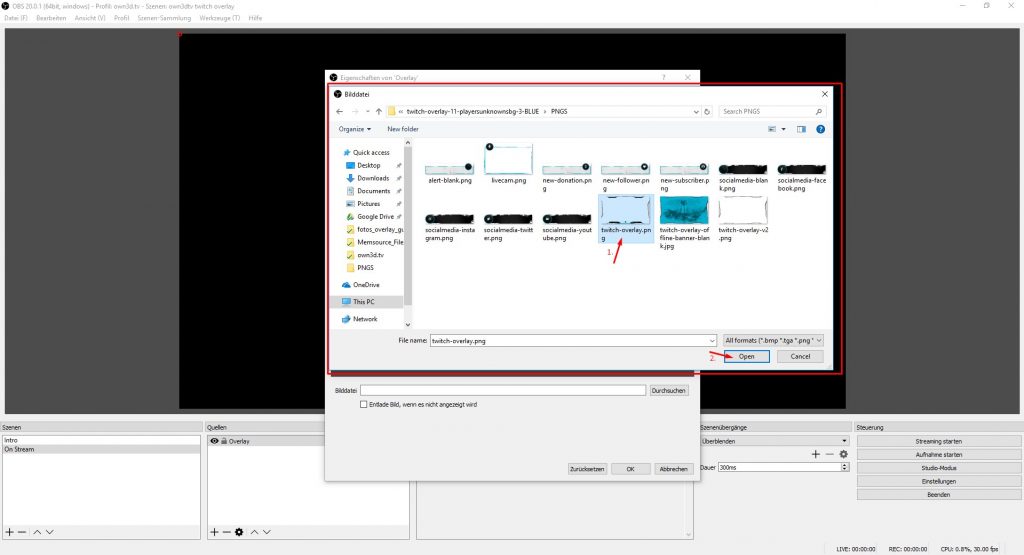The image size is (1024, 555).
Task: Click Streaming starten button
Action: click(938, 441)
